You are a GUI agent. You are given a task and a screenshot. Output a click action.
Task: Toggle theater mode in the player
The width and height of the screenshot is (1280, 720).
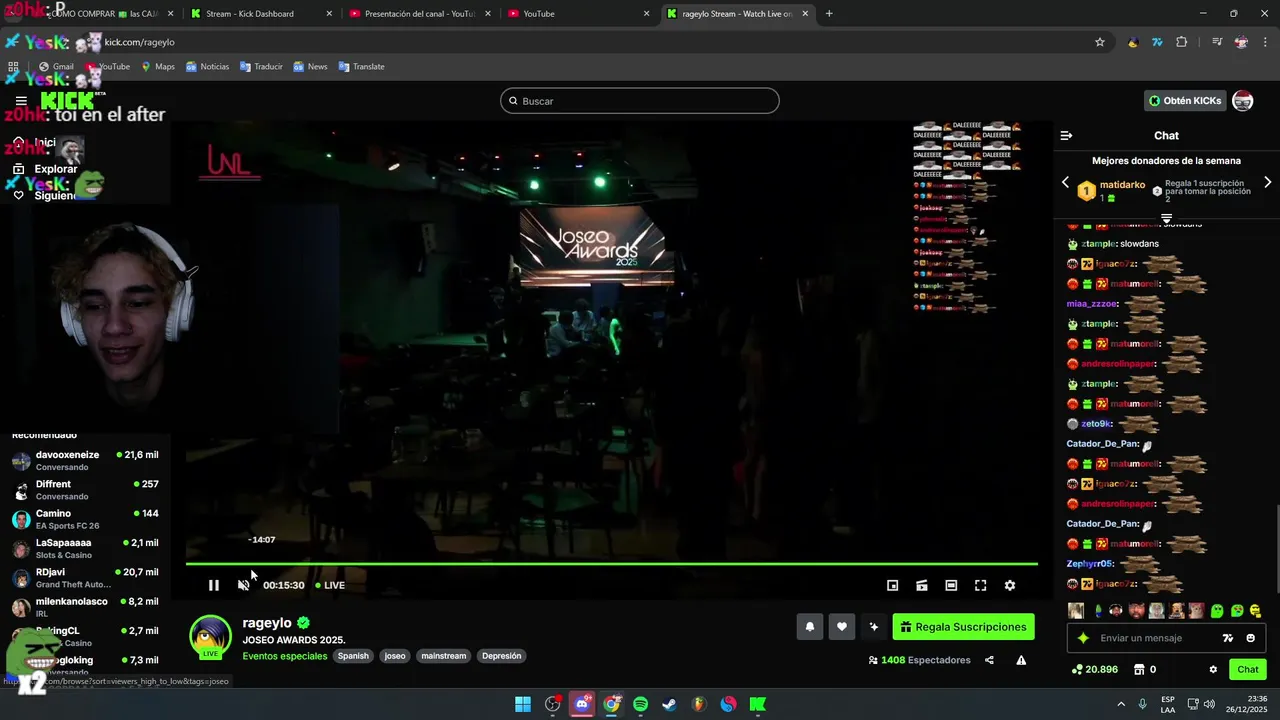click(951, 585)
